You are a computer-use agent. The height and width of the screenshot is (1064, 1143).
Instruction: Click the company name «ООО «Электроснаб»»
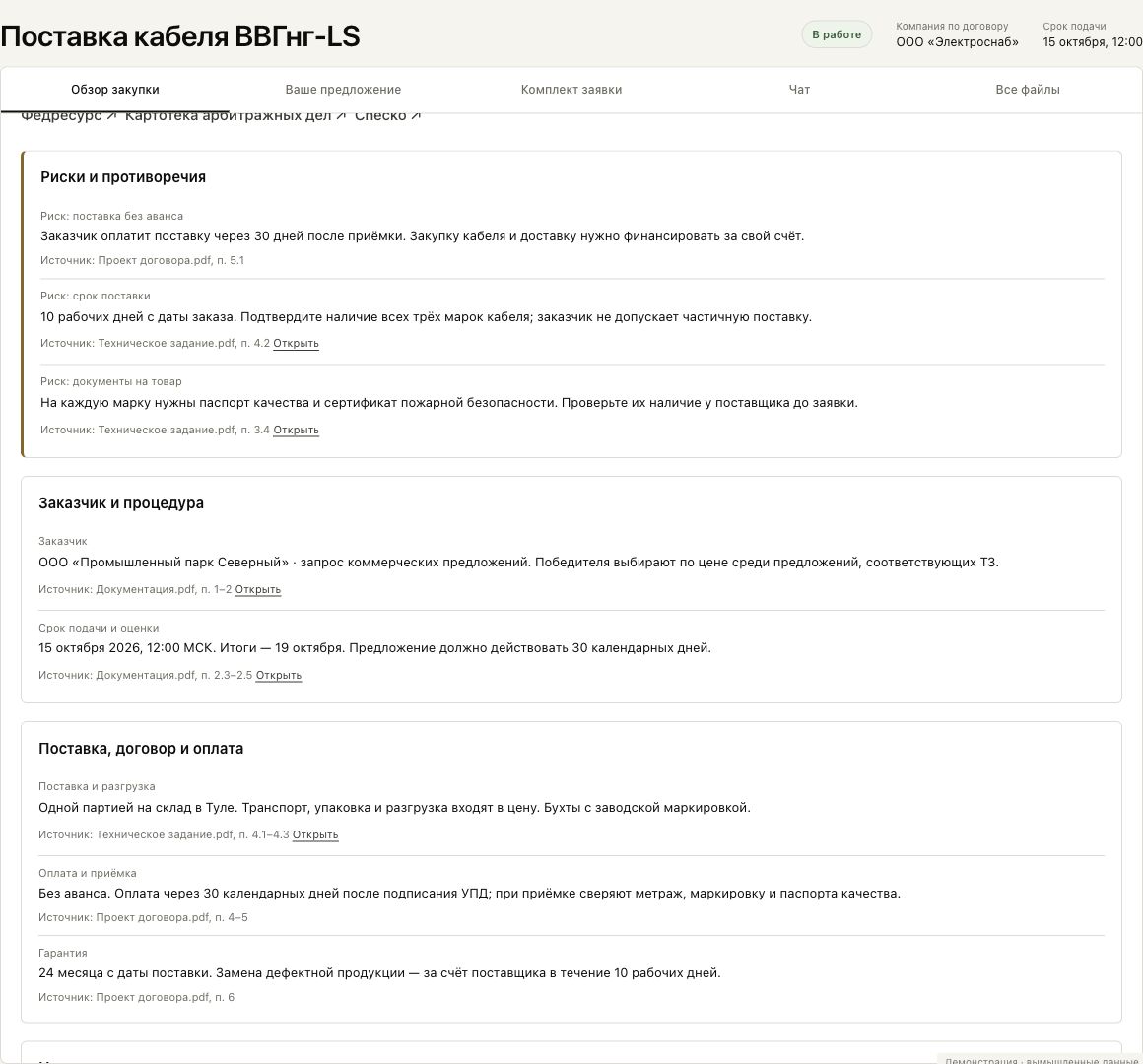click(x=957, y=42)
